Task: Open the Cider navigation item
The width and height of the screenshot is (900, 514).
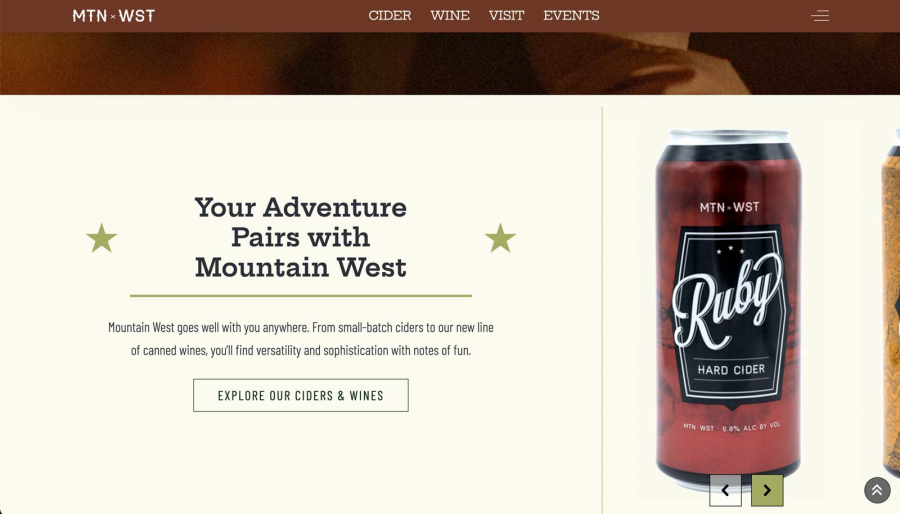Action: 390,15
